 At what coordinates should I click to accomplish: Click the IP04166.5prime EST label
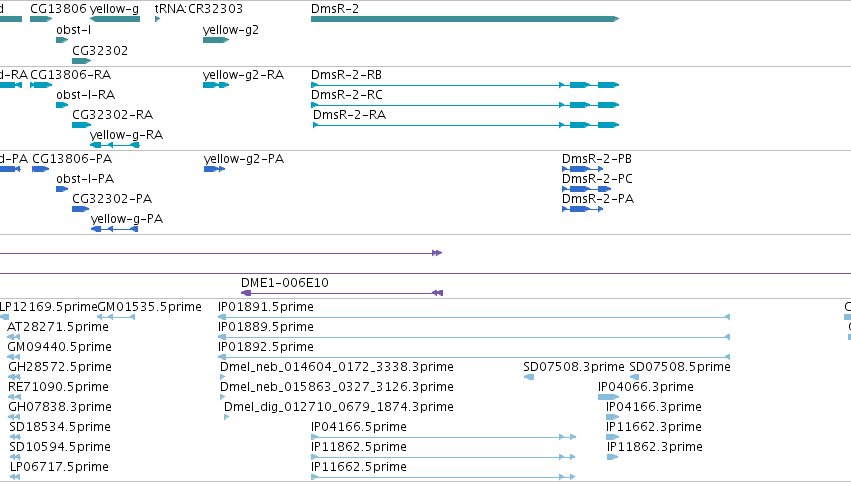tap(359, 427)
